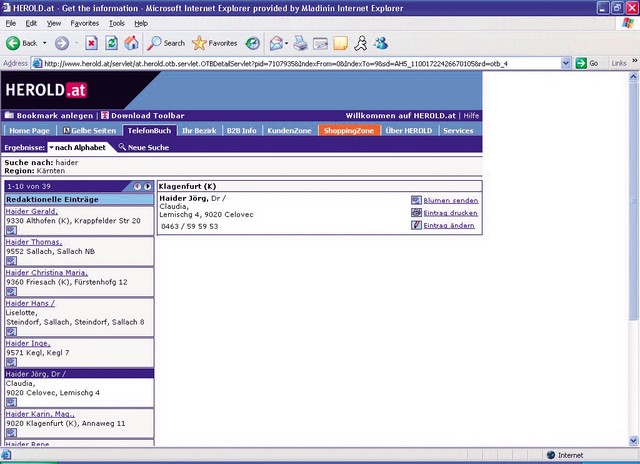Expand the Links toolbar chevron

(634, 61)
